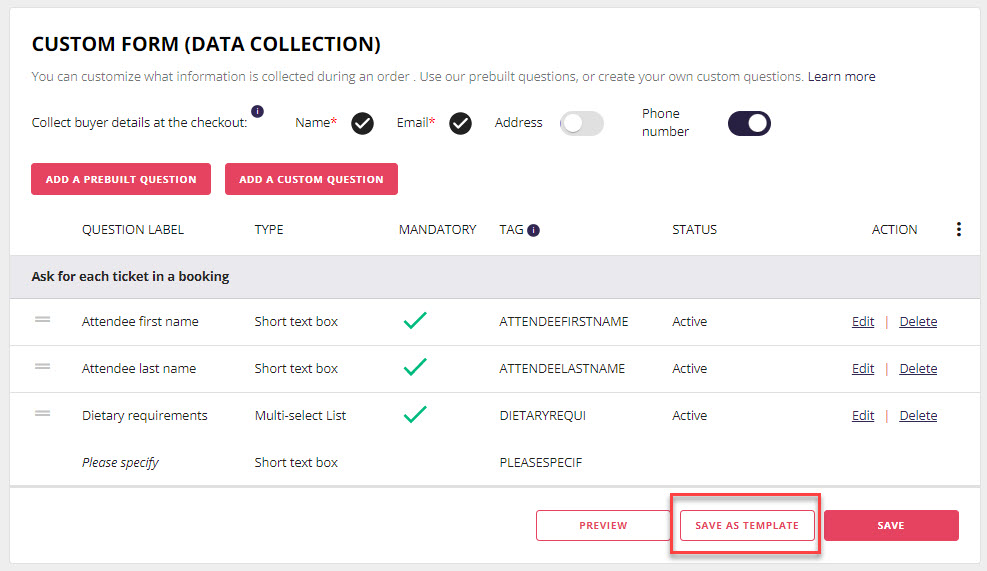This screenshot has height=571, width=987.
Task: Click mandatory checkmark for Attendee last name
Action: click(415, 368)
